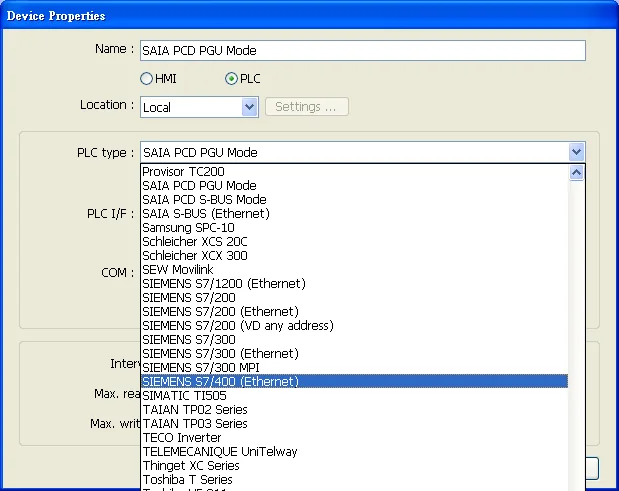This screenshot has width=619, height=491.
Task: Choose Schleicher XCS 20C
Action: [x=355, y=242]
